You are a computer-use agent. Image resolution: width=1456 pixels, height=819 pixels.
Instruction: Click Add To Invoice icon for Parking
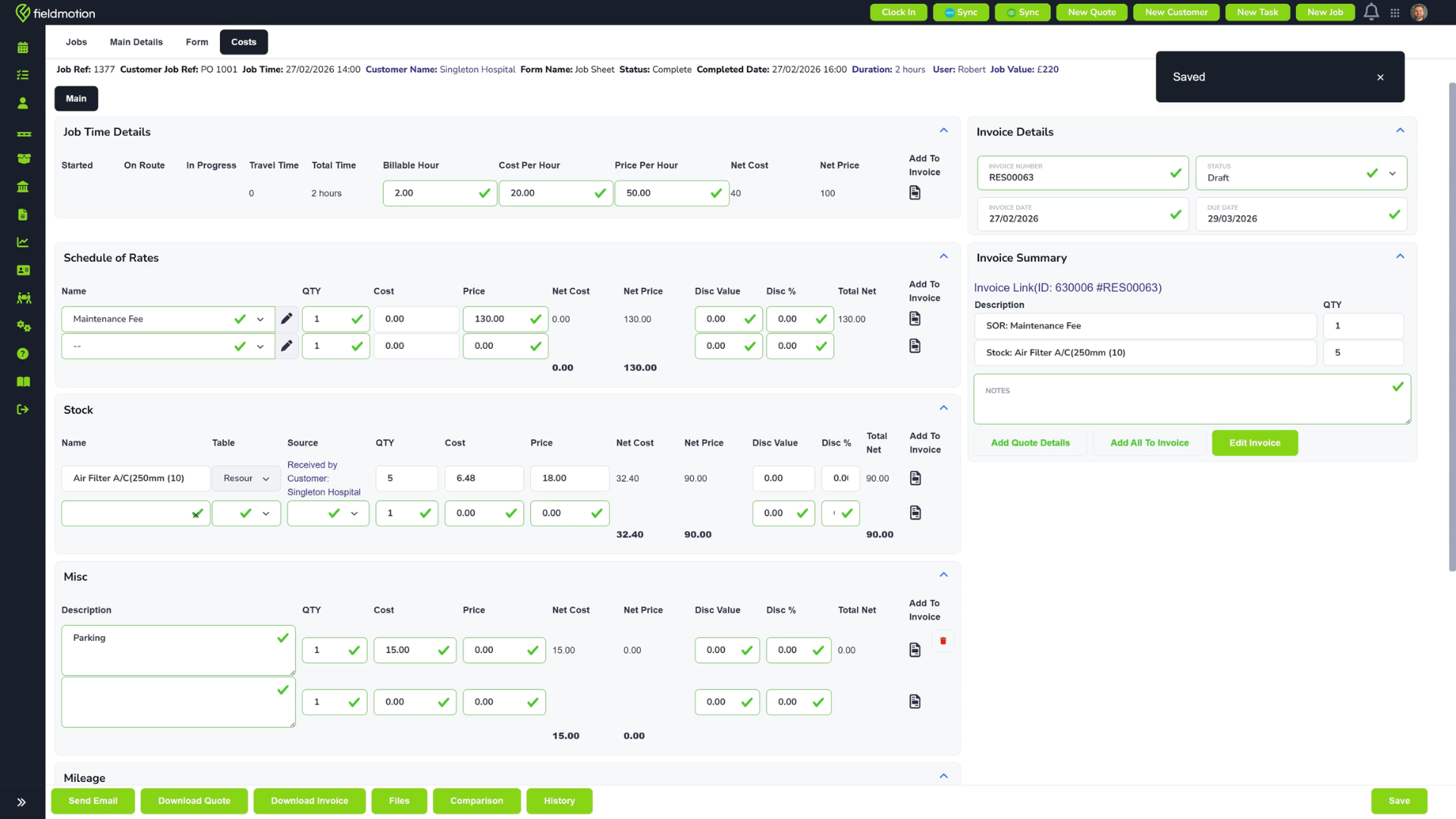click(915, 650)
